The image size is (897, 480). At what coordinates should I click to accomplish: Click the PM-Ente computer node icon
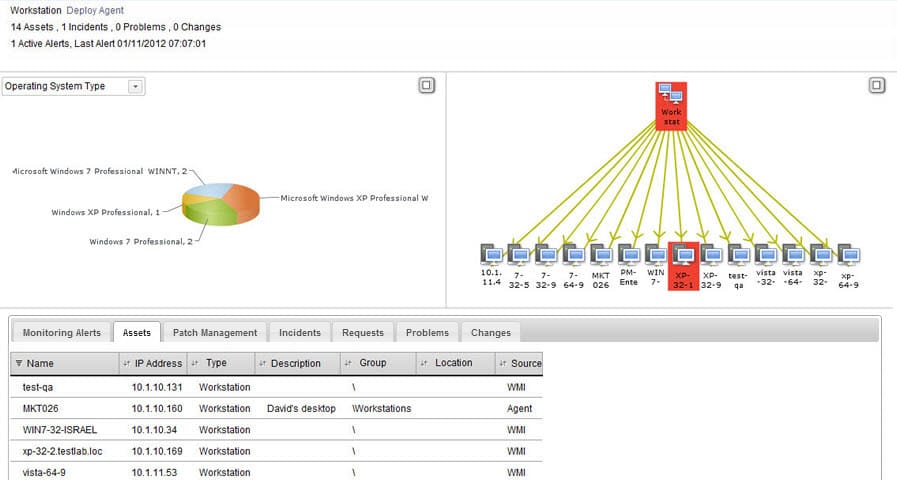tap(628, 254)
